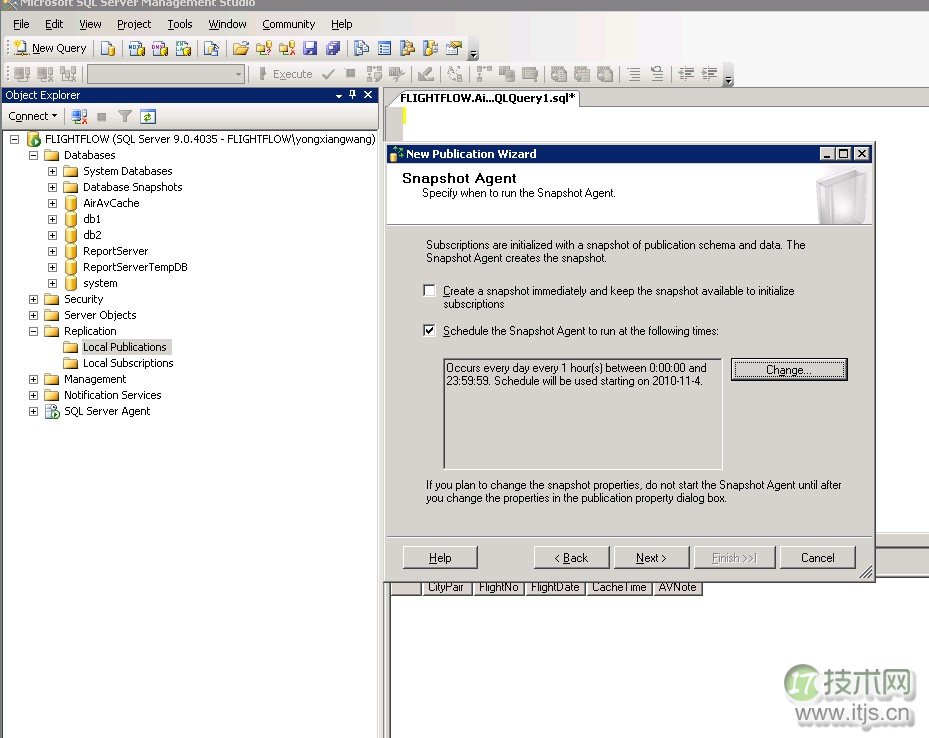
Task: Cancel the New Publication Wizard
Action: point(818,558)
